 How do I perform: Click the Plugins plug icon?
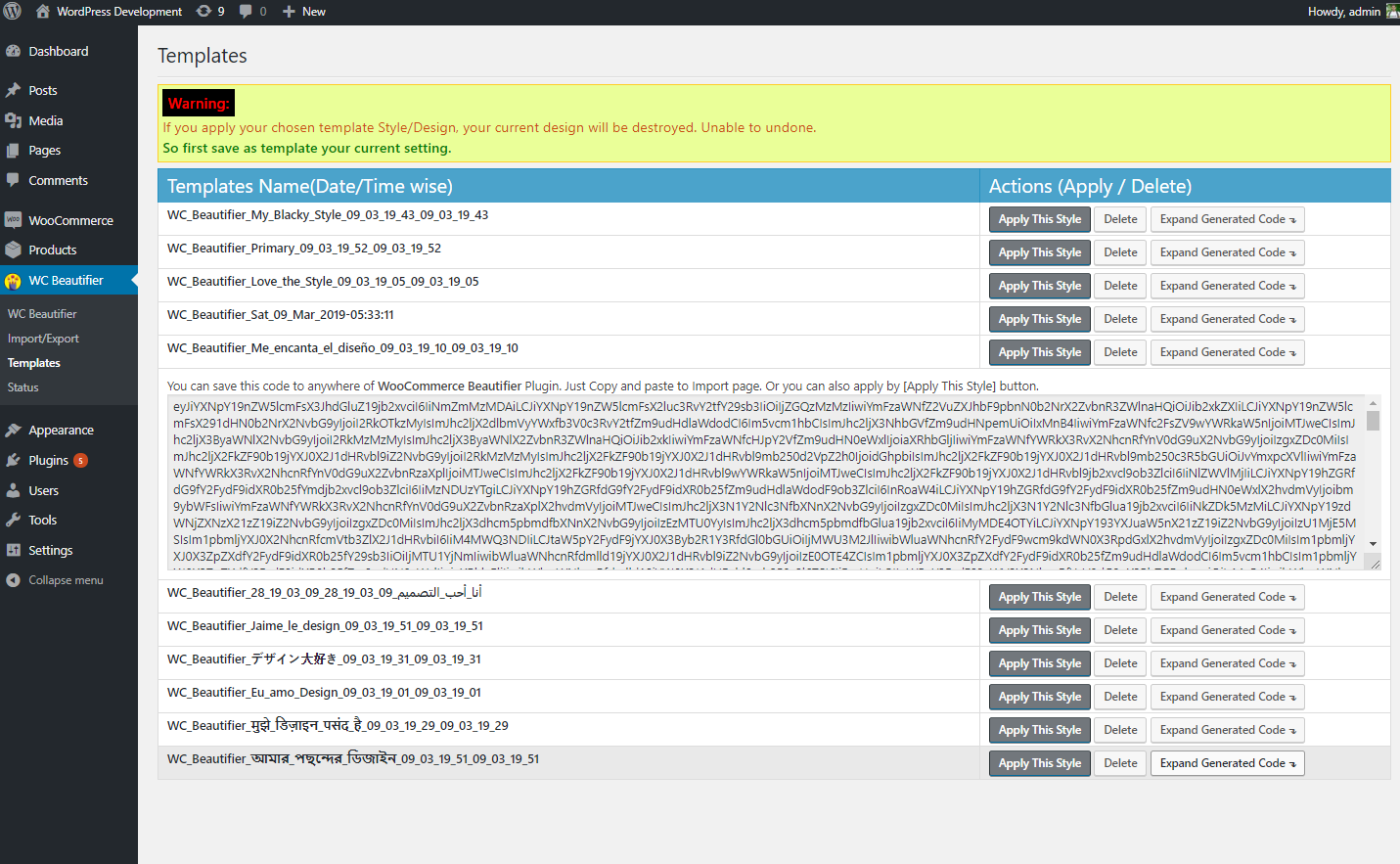click(x=13, y=460)
